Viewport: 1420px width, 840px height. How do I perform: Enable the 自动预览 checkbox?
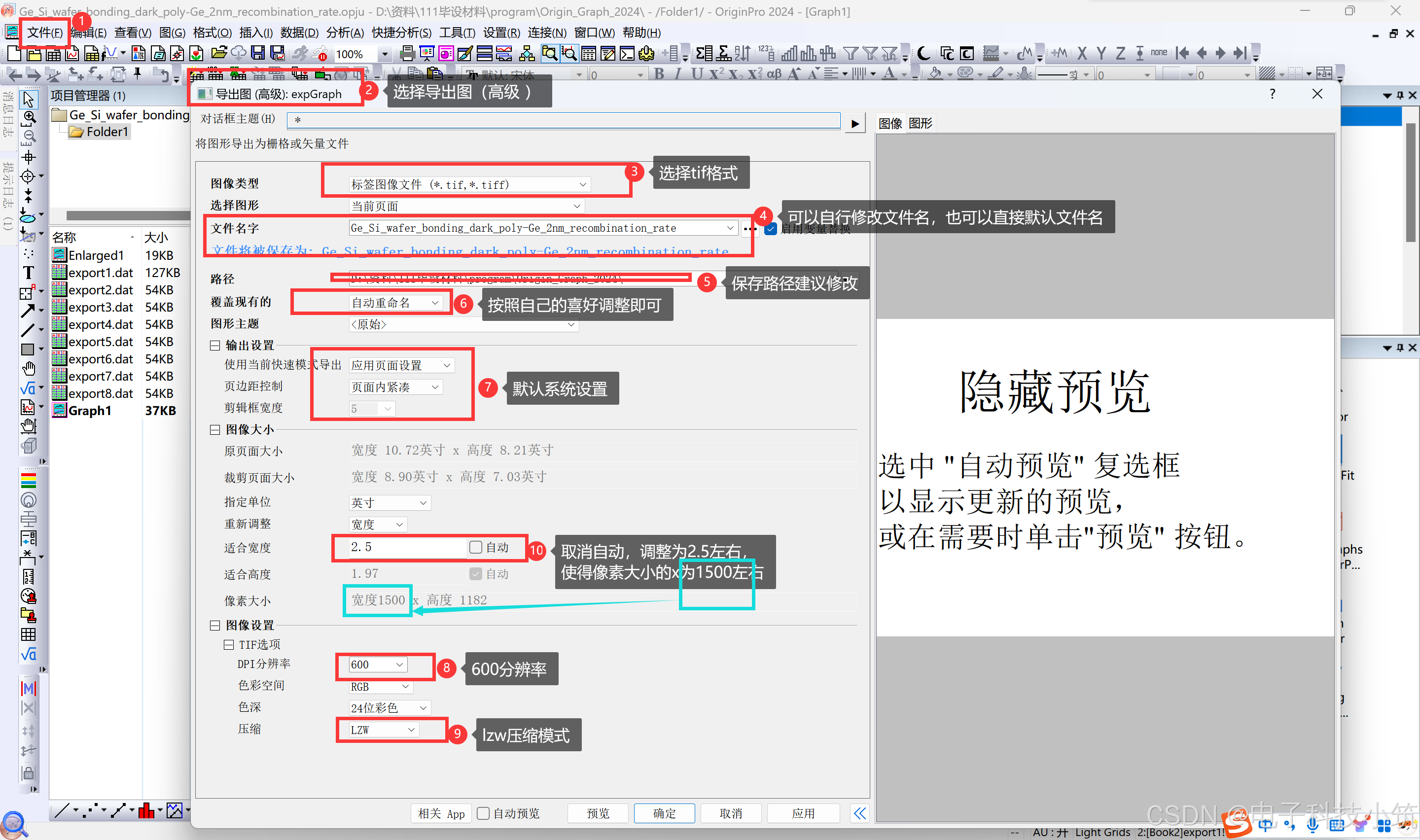click(483, 813)
